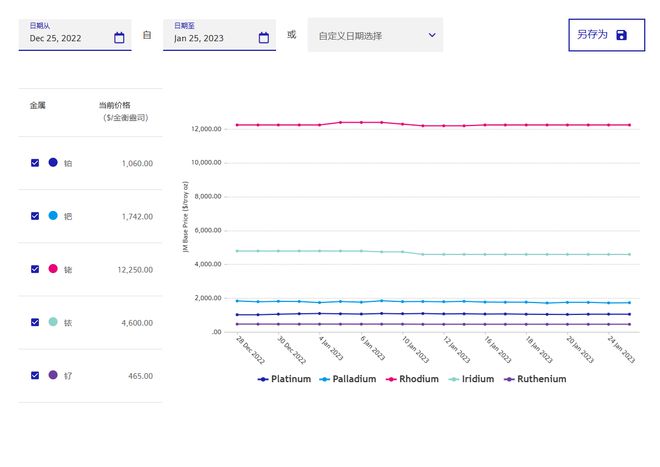Click the 465.00 ruthenium price

pyautogui.click(x=141, y=376)
